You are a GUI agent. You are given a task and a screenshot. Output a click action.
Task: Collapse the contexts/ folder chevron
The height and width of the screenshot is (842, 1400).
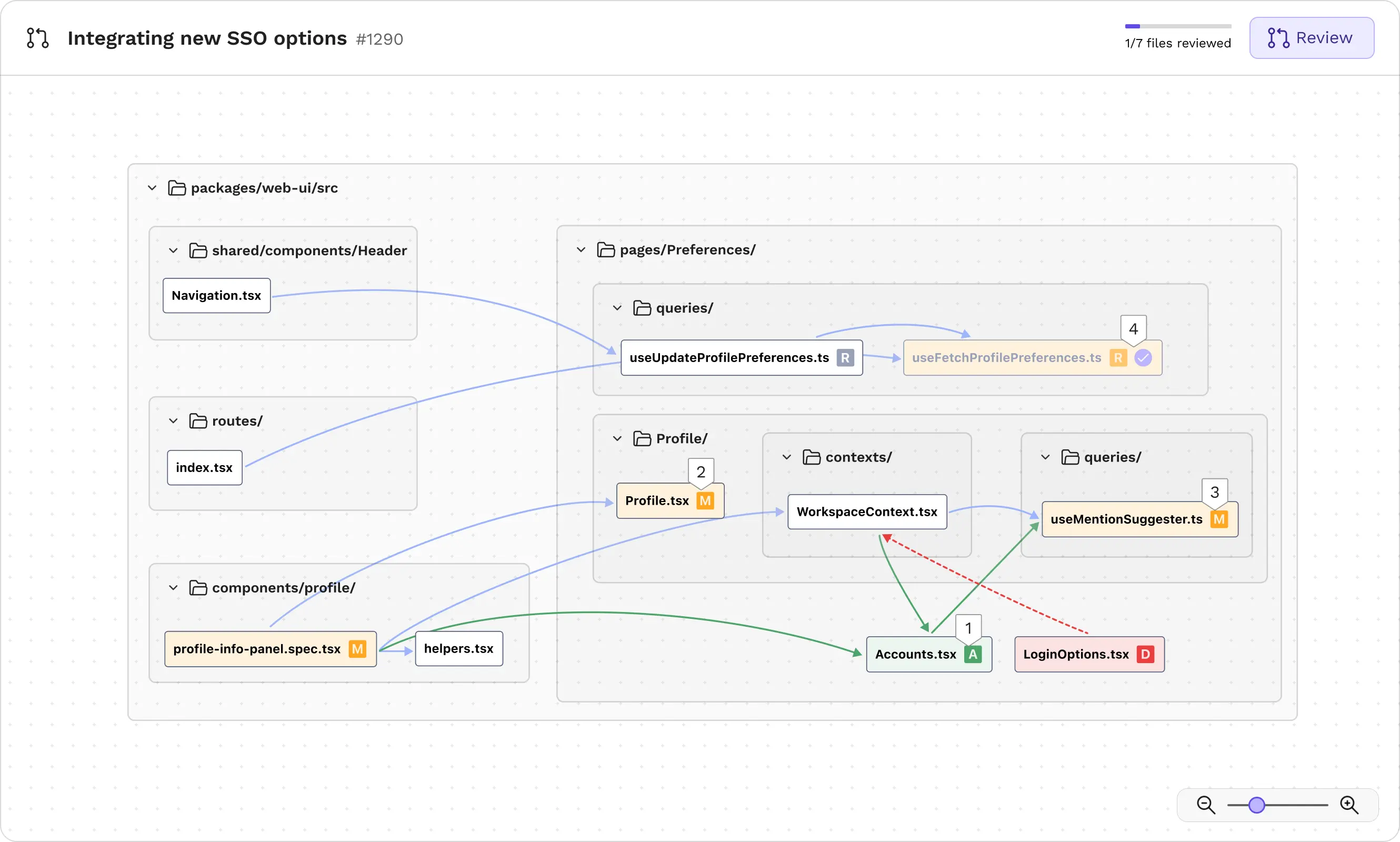[x=787, y=456]
